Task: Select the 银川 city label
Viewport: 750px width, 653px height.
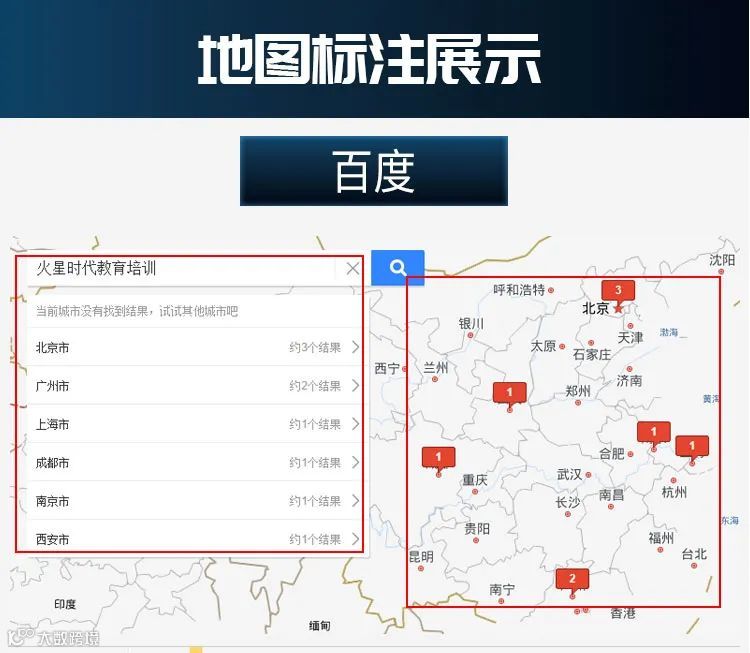Action: pos(471,324)
